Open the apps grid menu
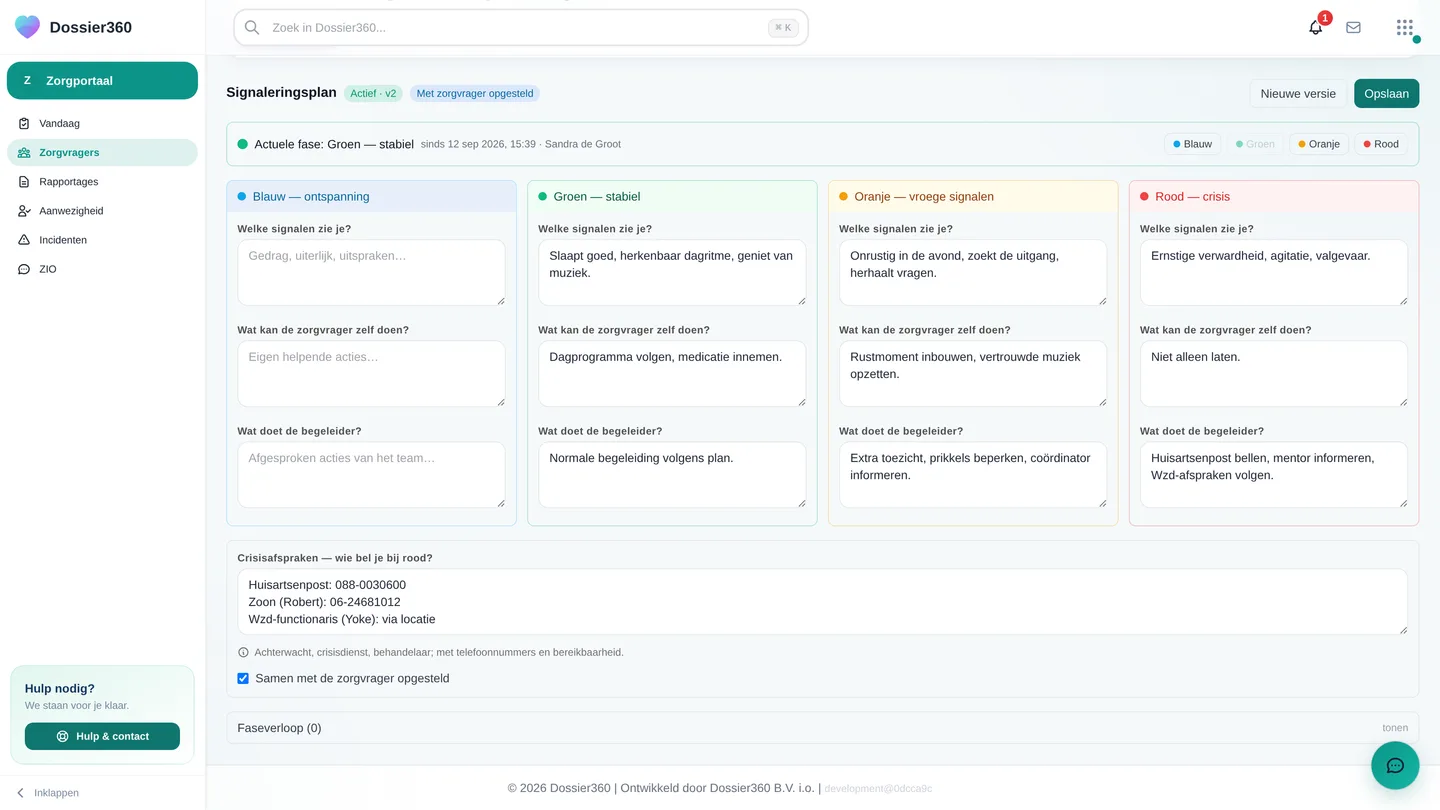 [1405, 28]
